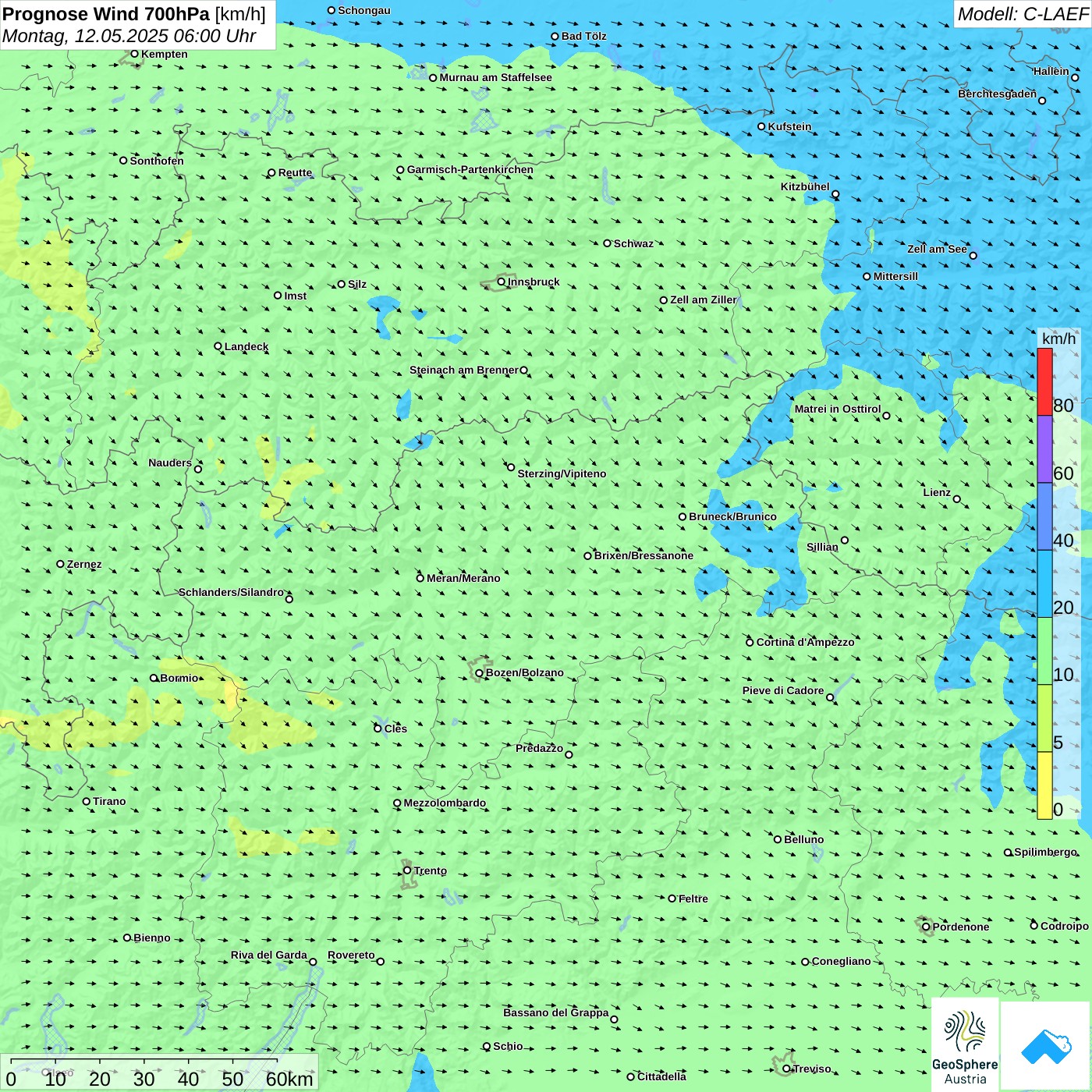Click the Pordenone city marker
1092x1092 pixels.
click(926, 927)
